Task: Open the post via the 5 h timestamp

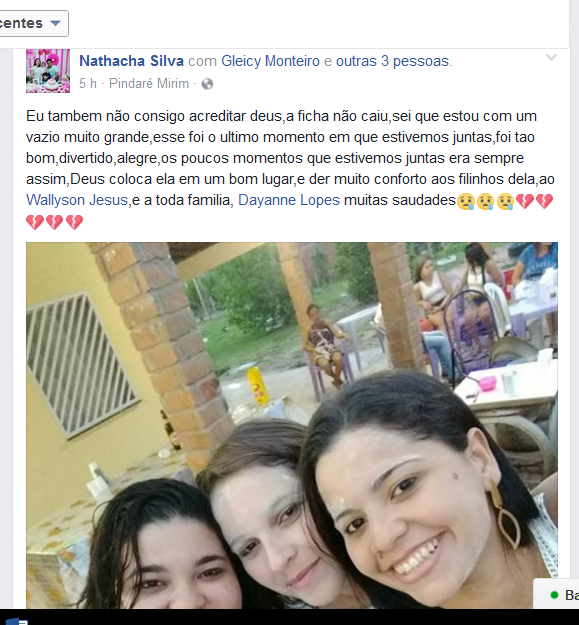Action: pos(88,84)
